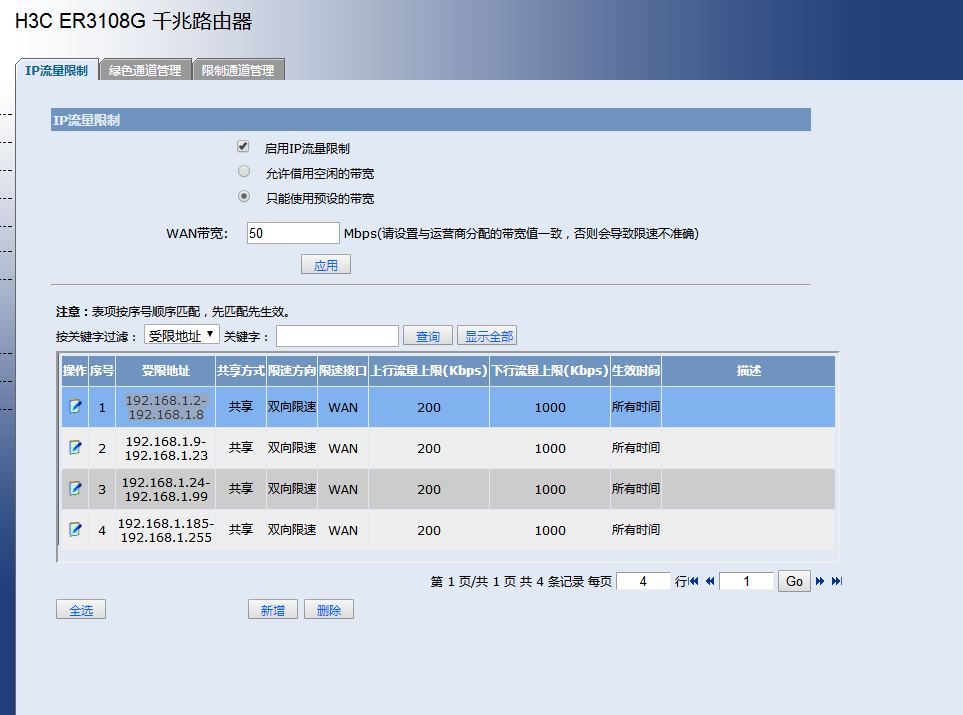This screenshot has width=963, height=715.
Task: Go to first page arrow icon
Action: click(694, 581)
